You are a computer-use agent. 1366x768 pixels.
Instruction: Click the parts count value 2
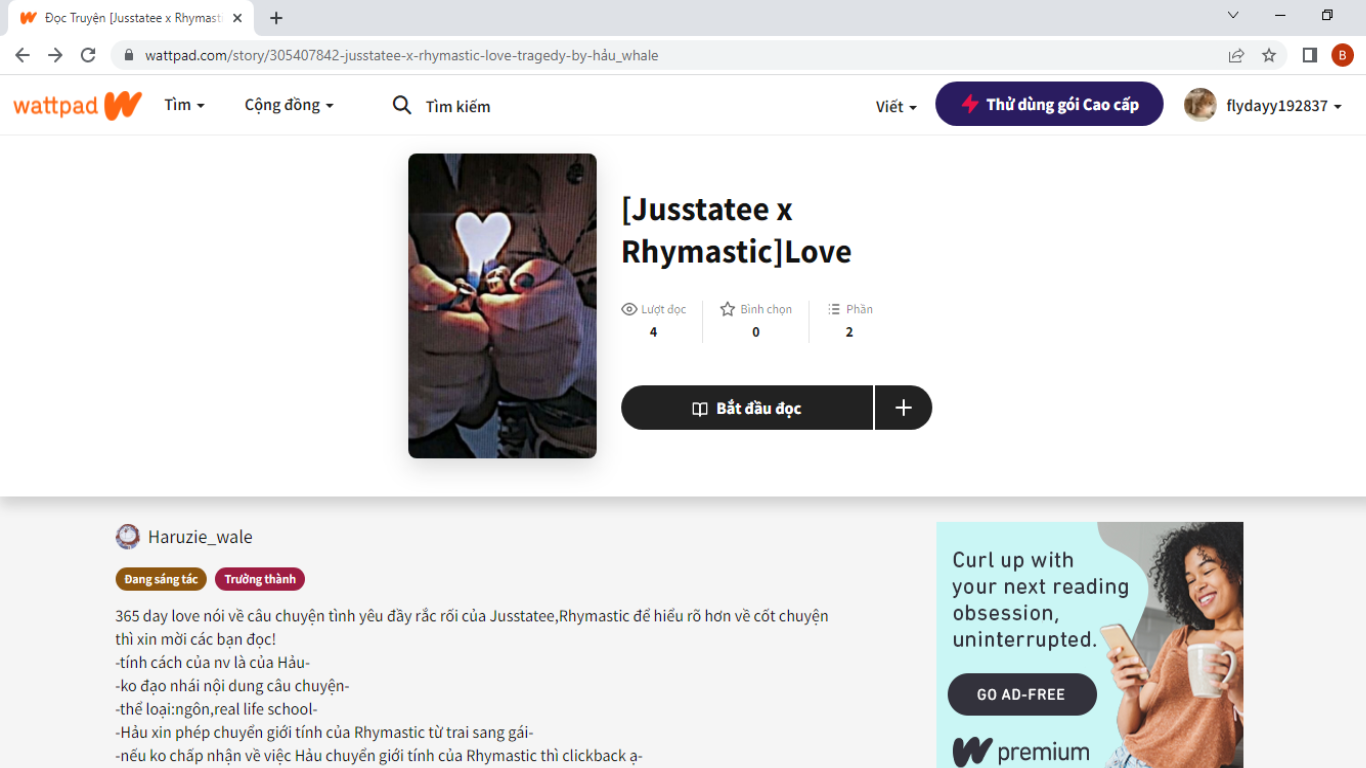849,332
